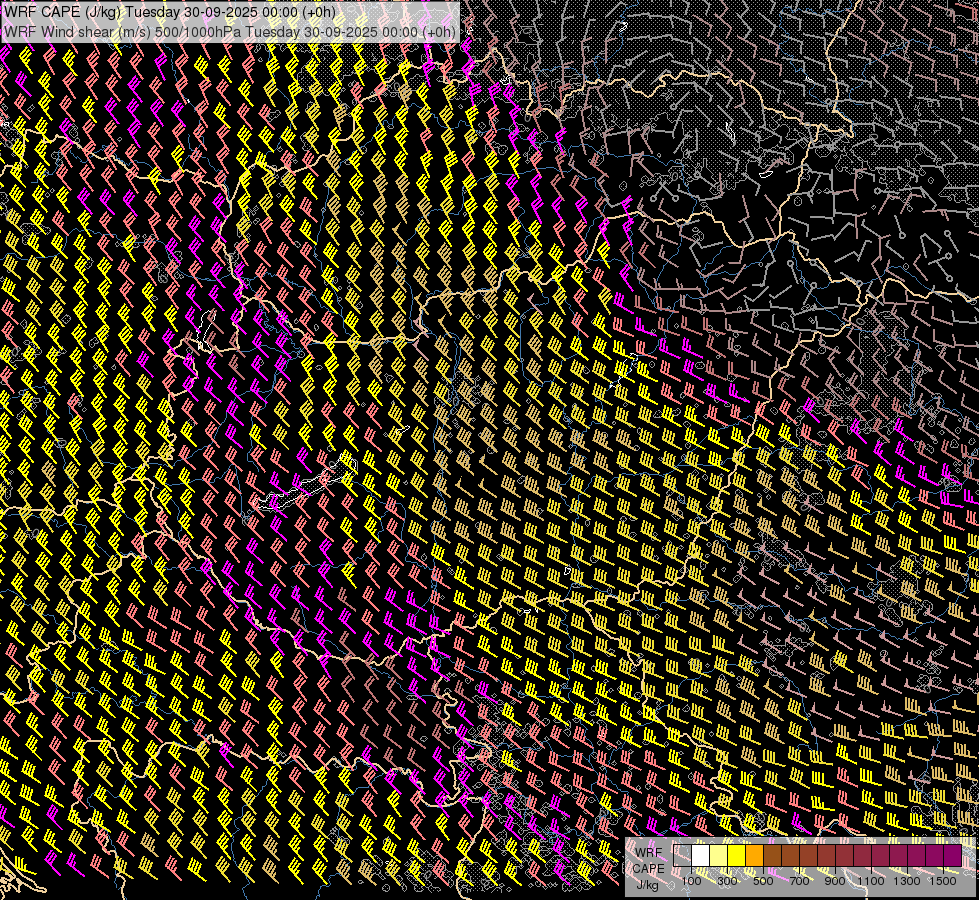The width and height of the screenshot is (979, 900).
Task: Click the WRF text in legend box
Action: tap(648, 851)
